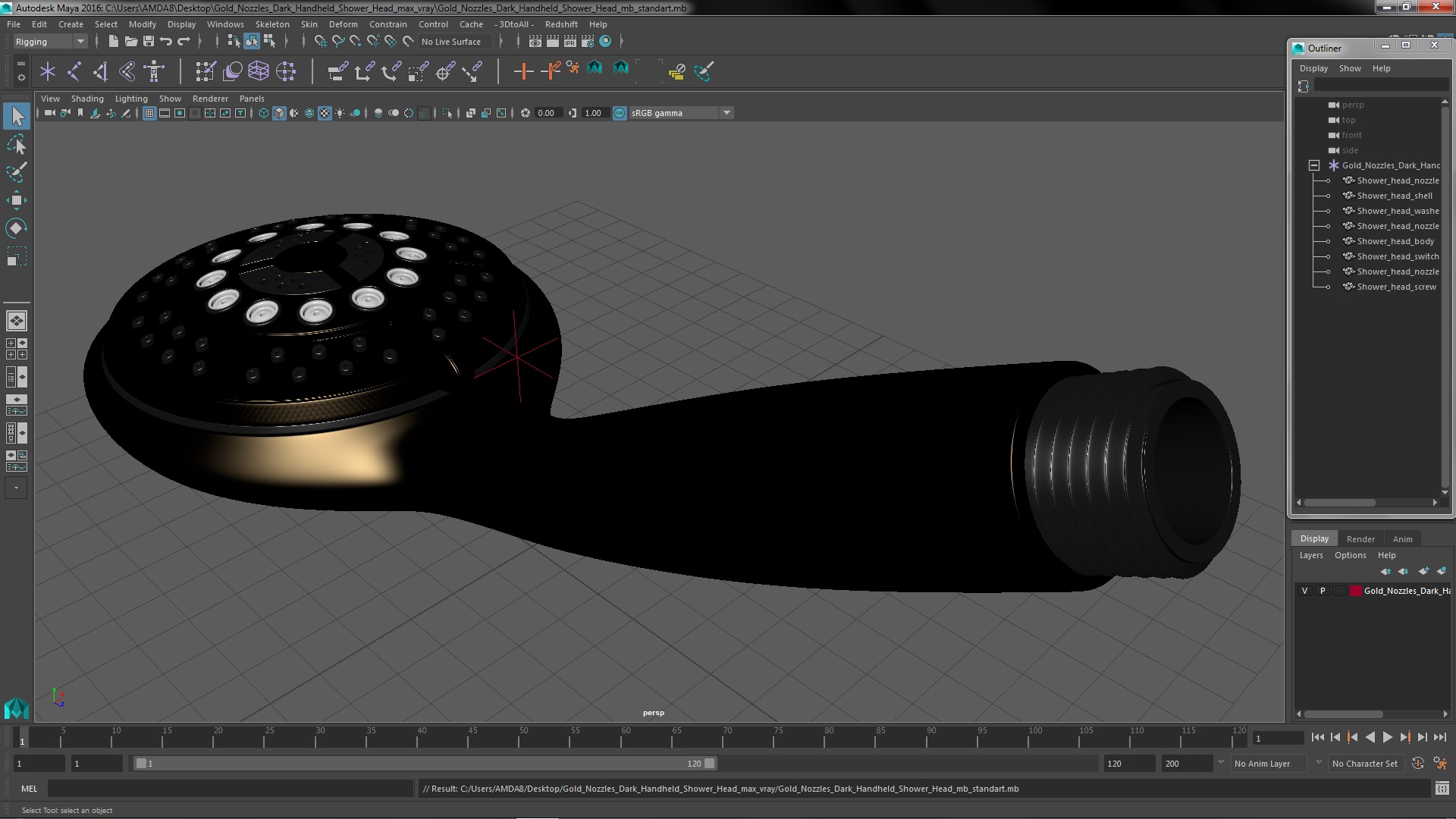Screen dimensions: 1456x819
Task: Switch to the Render layer tab
Action: (x=1360, y=539)
